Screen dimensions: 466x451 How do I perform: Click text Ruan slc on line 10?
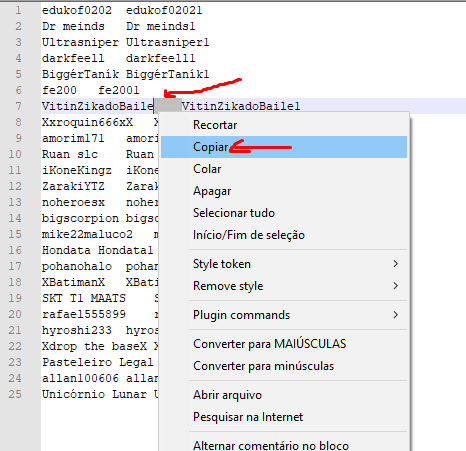pyautogui.click(x=70, y=154)
